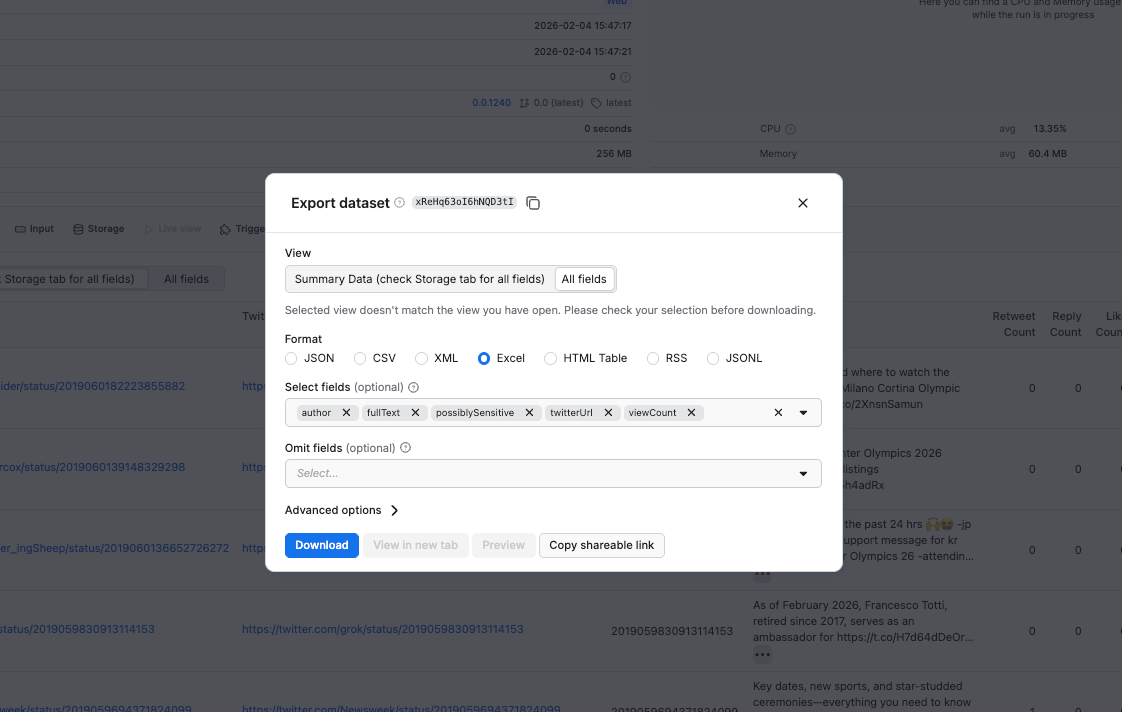Select the Summary Data view option

click(x=418, y=279)
